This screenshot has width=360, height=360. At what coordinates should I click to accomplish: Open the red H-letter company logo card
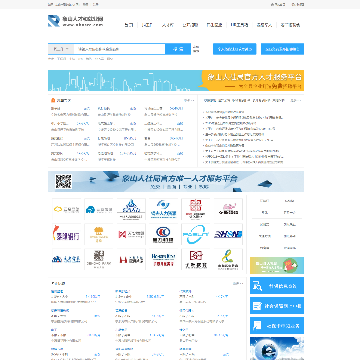(131, 259)
